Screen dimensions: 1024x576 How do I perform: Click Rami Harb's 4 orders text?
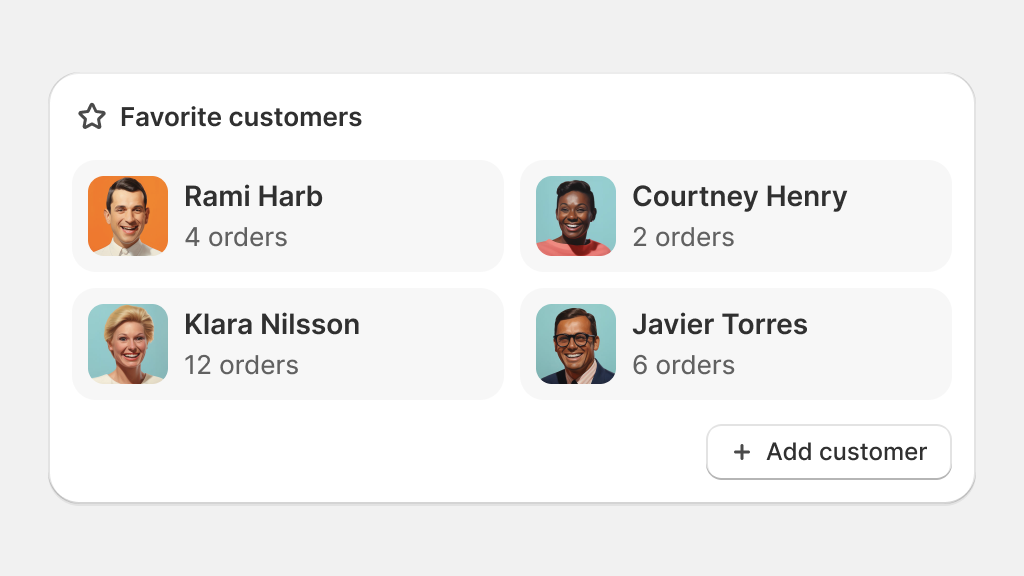click(236, 237)
